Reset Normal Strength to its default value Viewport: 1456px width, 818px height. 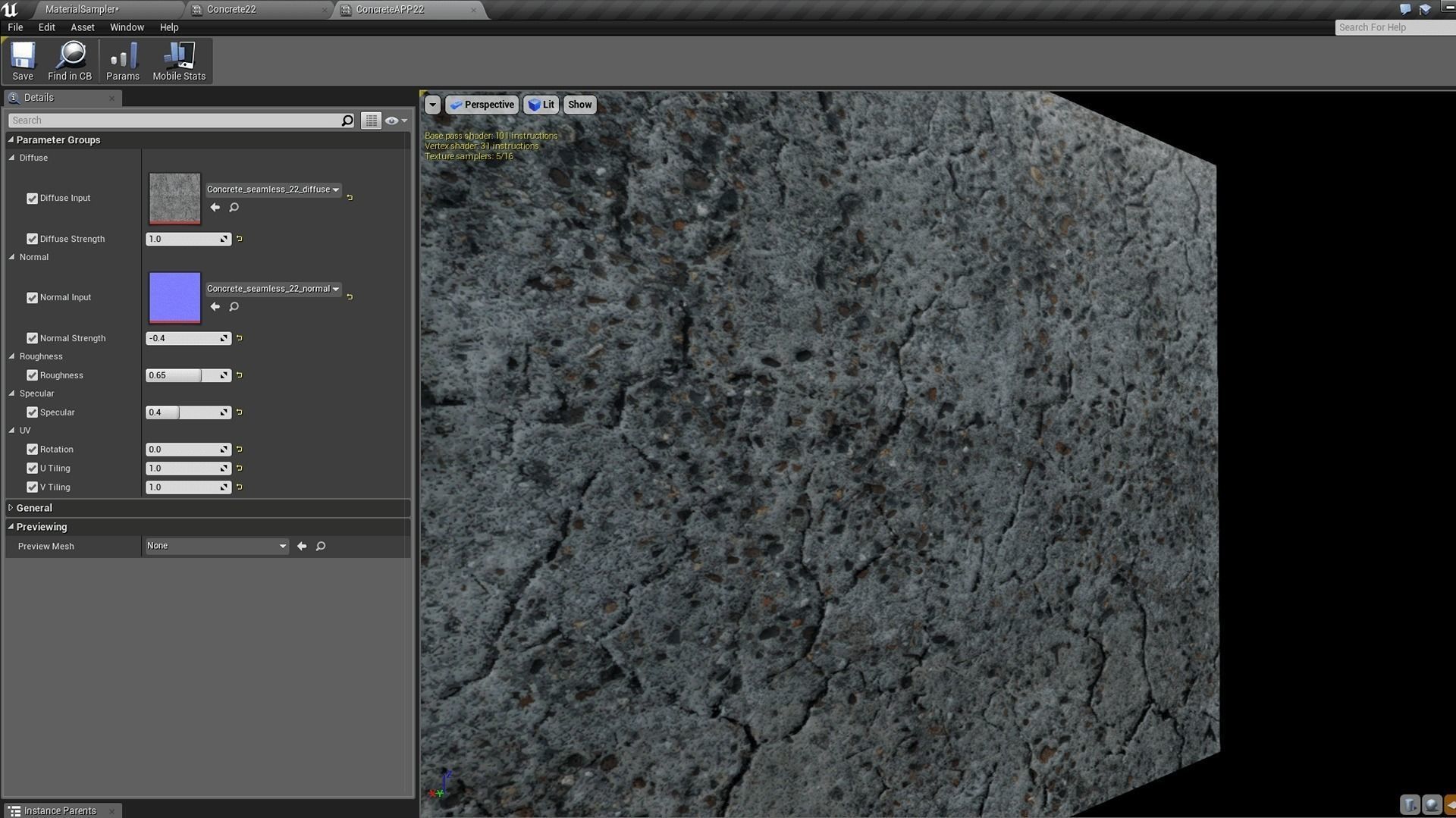[x=239, y=338]
